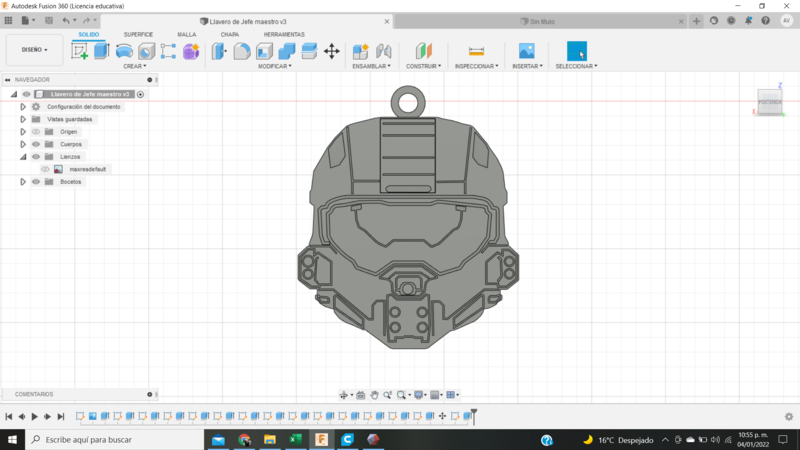This screenshot has width=800, height=450.
Task: Collapse the Lienzos node
Action: [x=23, y=157]
